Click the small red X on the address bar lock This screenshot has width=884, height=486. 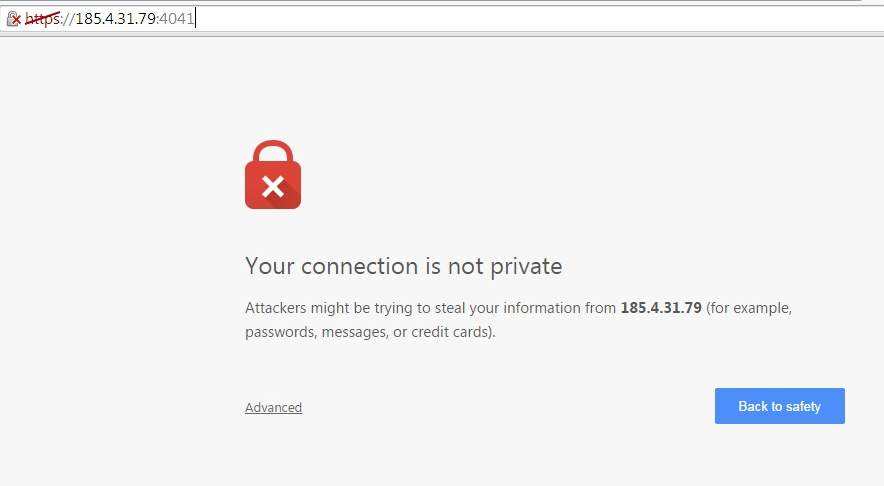[x=16, y=20]
